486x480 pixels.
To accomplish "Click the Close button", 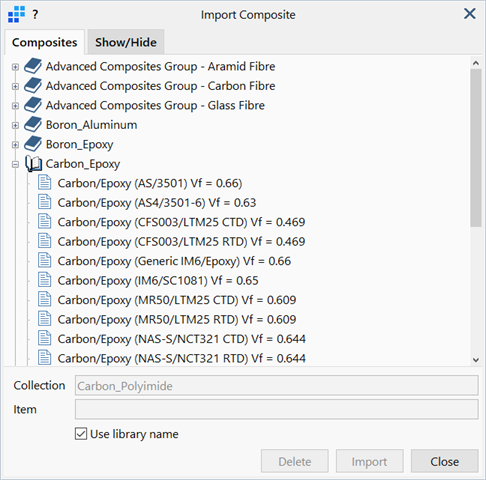I will pyautogui.click(x=444, y=461).
